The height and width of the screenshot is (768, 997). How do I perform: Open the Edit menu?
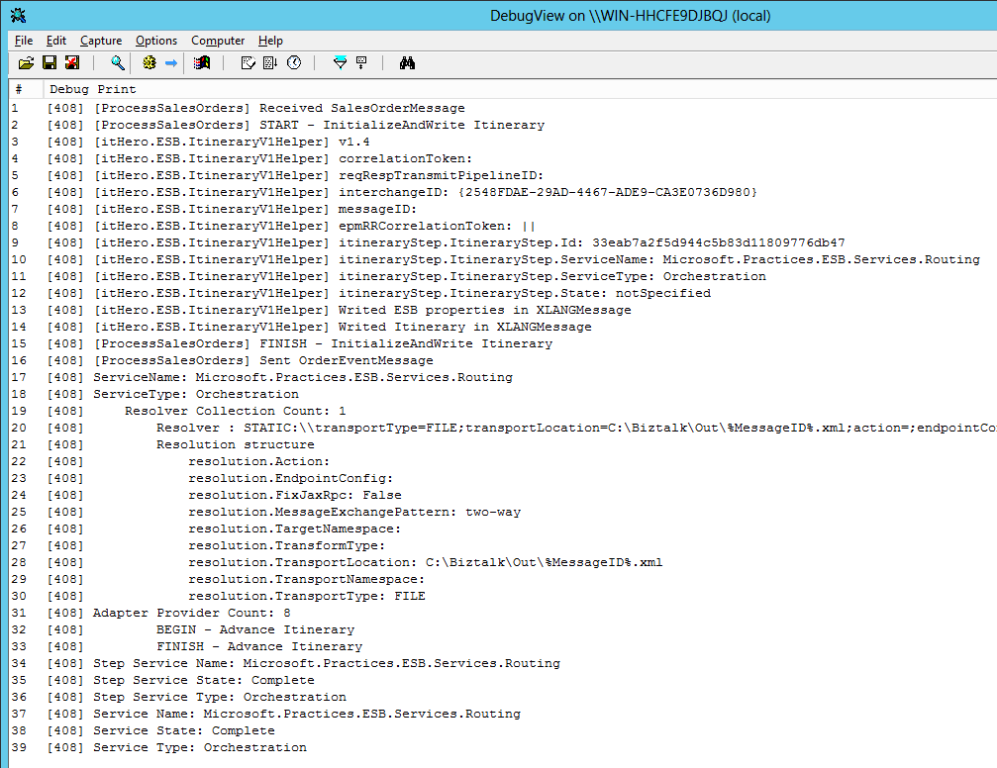coord(56,41)
